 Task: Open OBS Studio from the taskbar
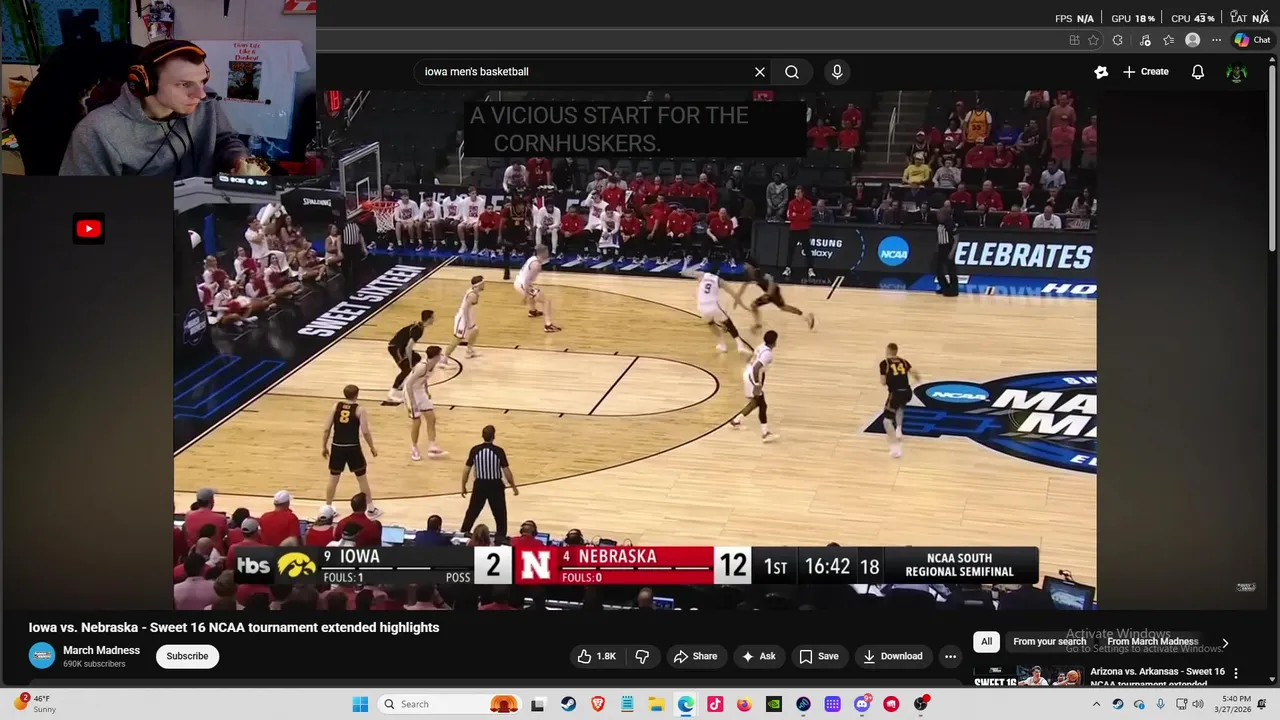coord(921,704)
